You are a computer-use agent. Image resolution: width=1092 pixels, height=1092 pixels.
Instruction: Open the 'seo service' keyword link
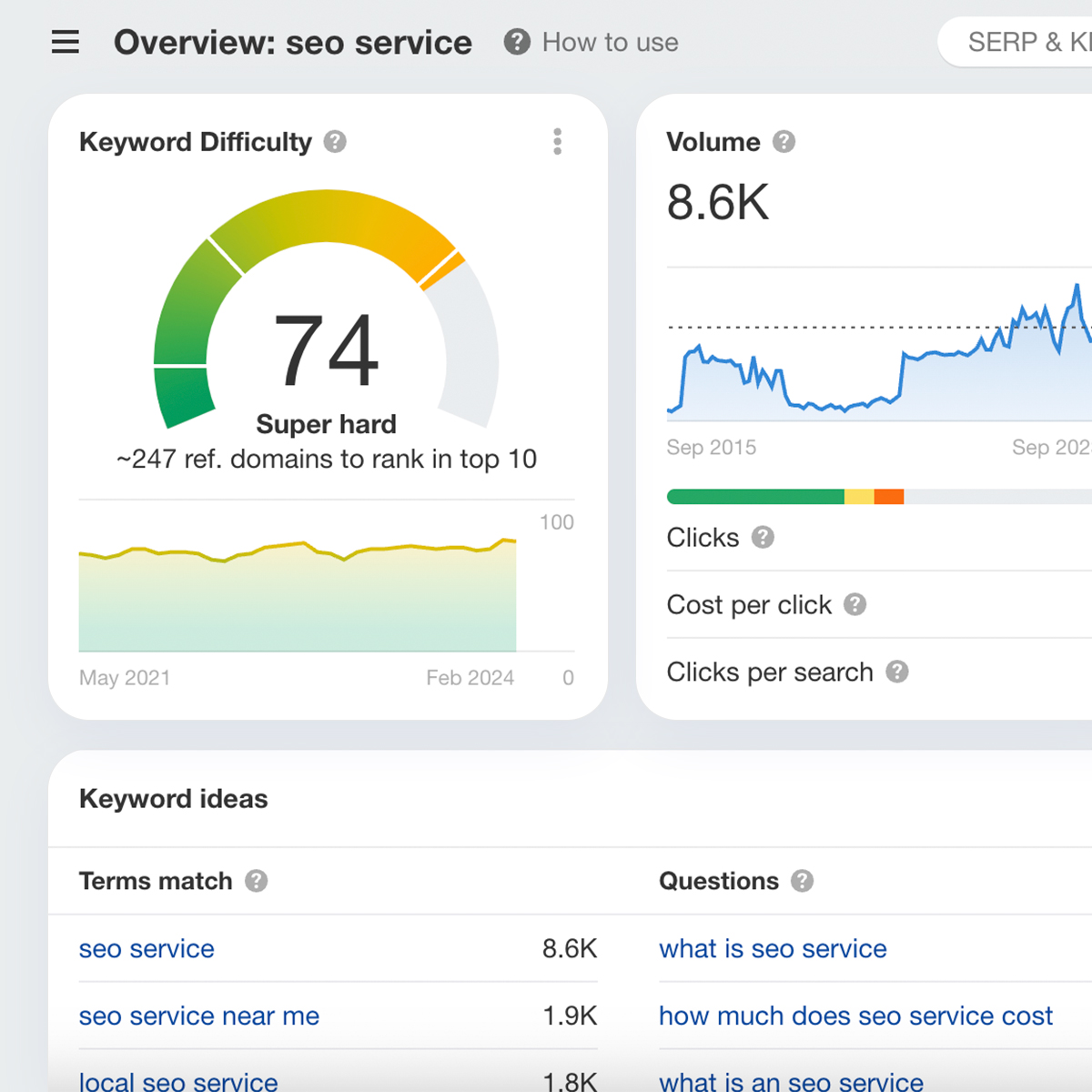click(x=147, y=949)
